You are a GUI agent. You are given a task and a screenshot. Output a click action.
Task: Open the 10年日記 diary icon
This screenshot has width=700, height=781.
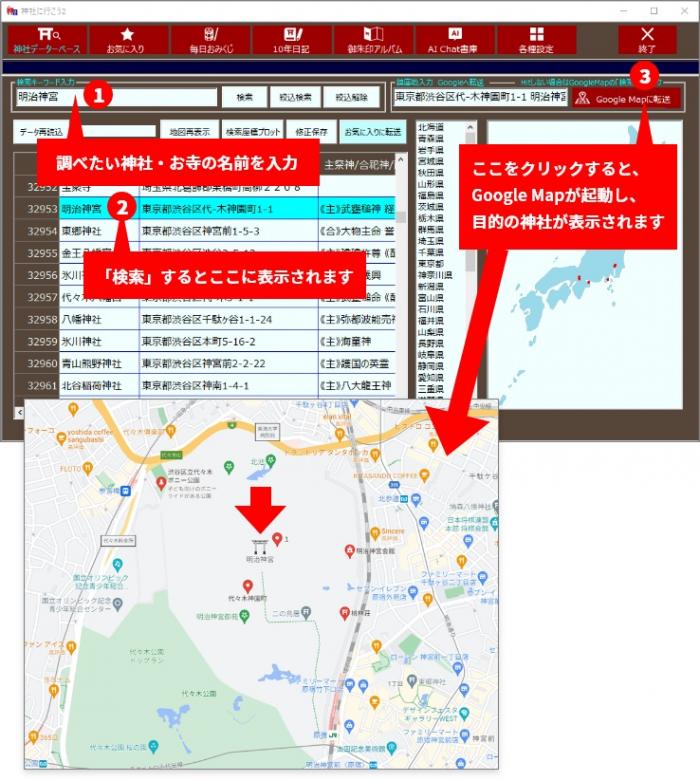click(x=292, y=40)
